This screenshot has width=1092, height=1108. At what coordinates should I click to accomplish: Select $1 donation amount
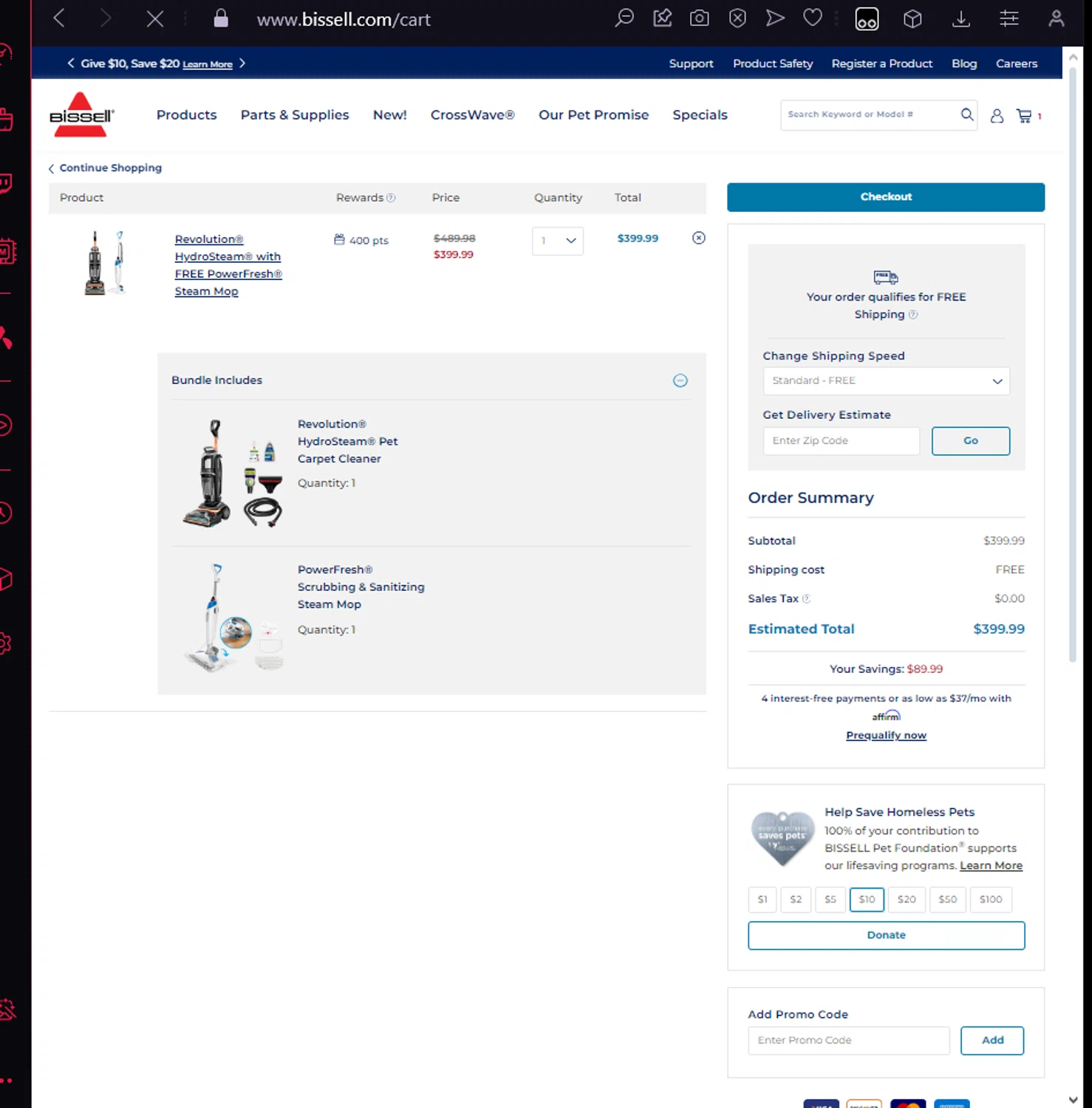(762, 899)
